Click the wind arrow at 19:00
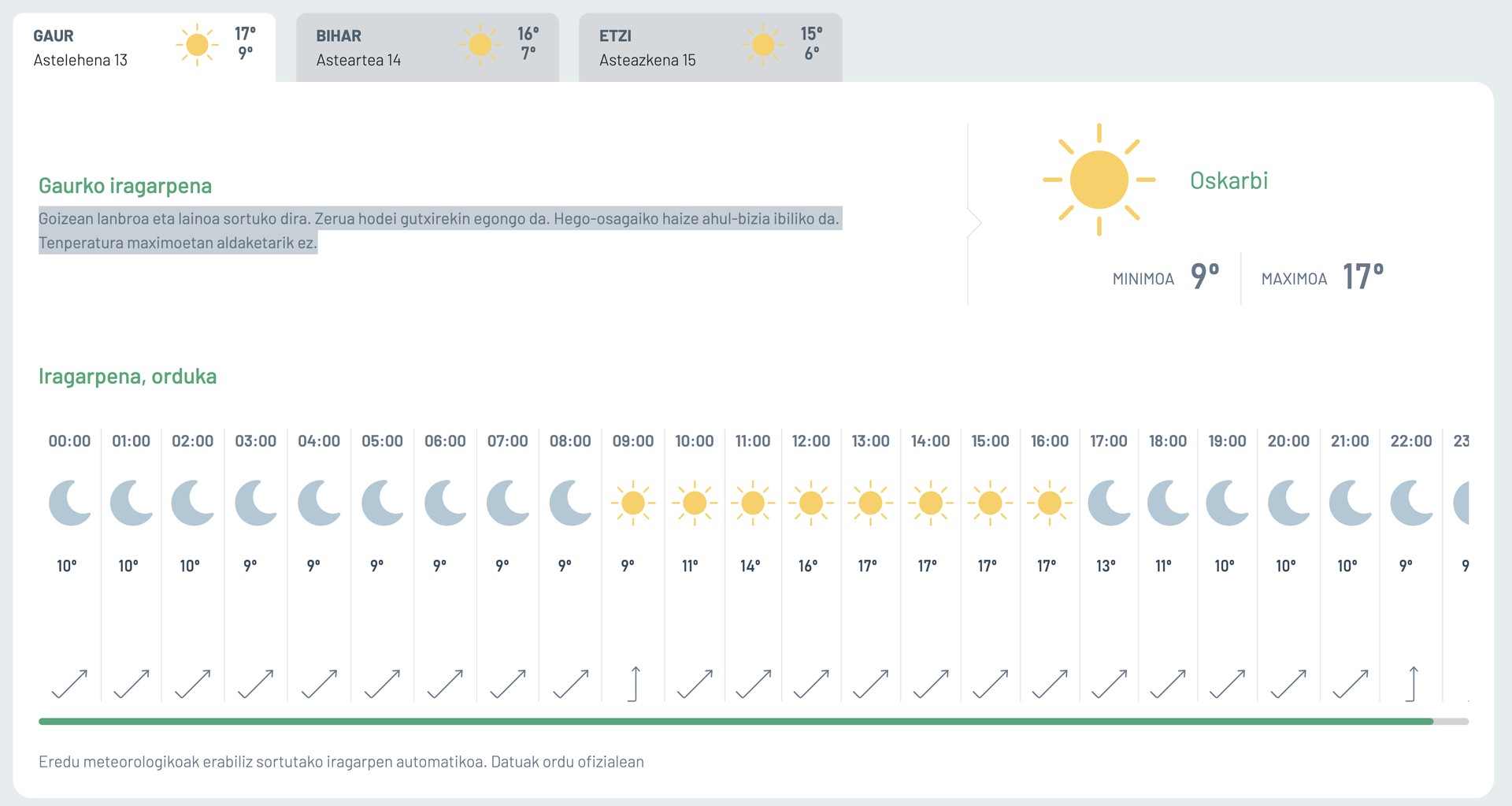The height and width of the screenshot is (806, 1512). [1228, 683]
